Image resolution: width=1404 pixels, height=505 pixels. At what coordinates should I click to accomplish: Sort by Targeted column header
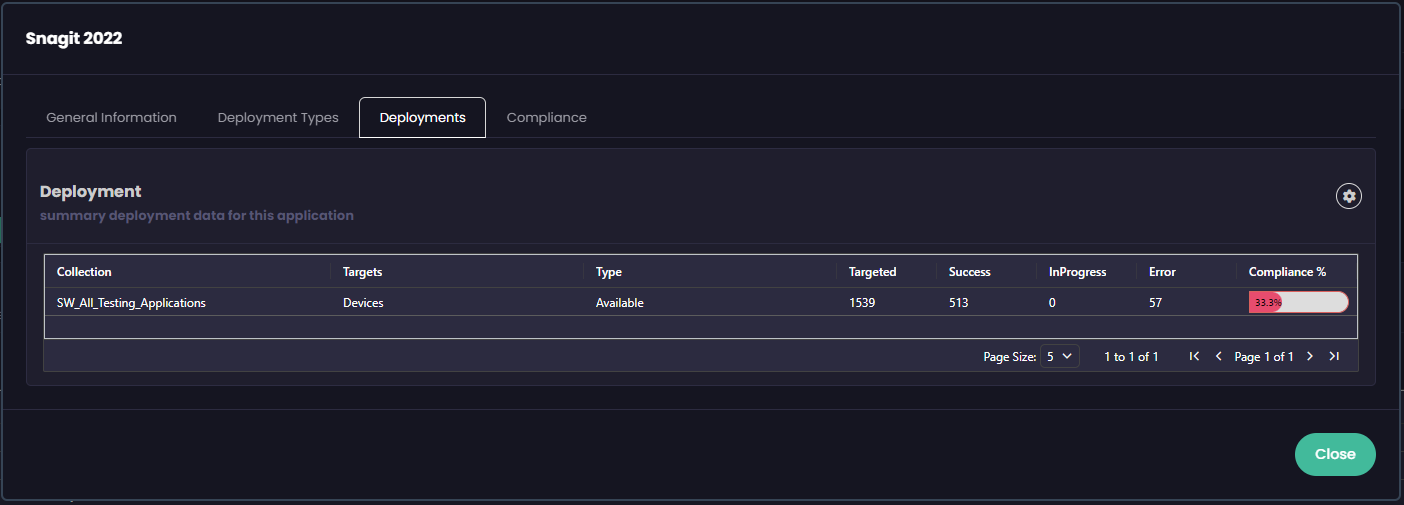tap(872, 271)
